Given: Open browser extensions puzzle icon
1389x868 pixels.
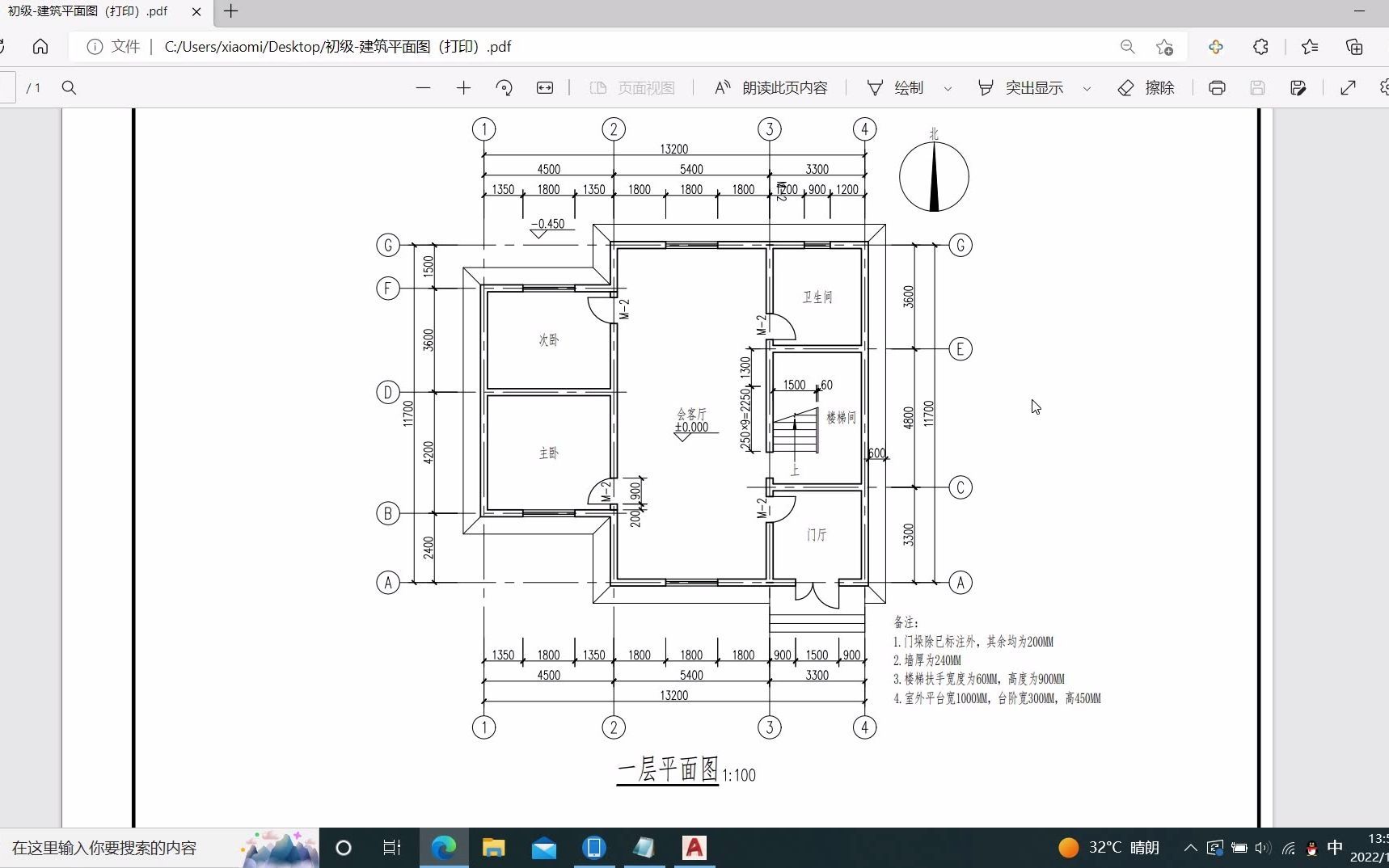Looking at the screenshot, I should tap(1260, 47).
